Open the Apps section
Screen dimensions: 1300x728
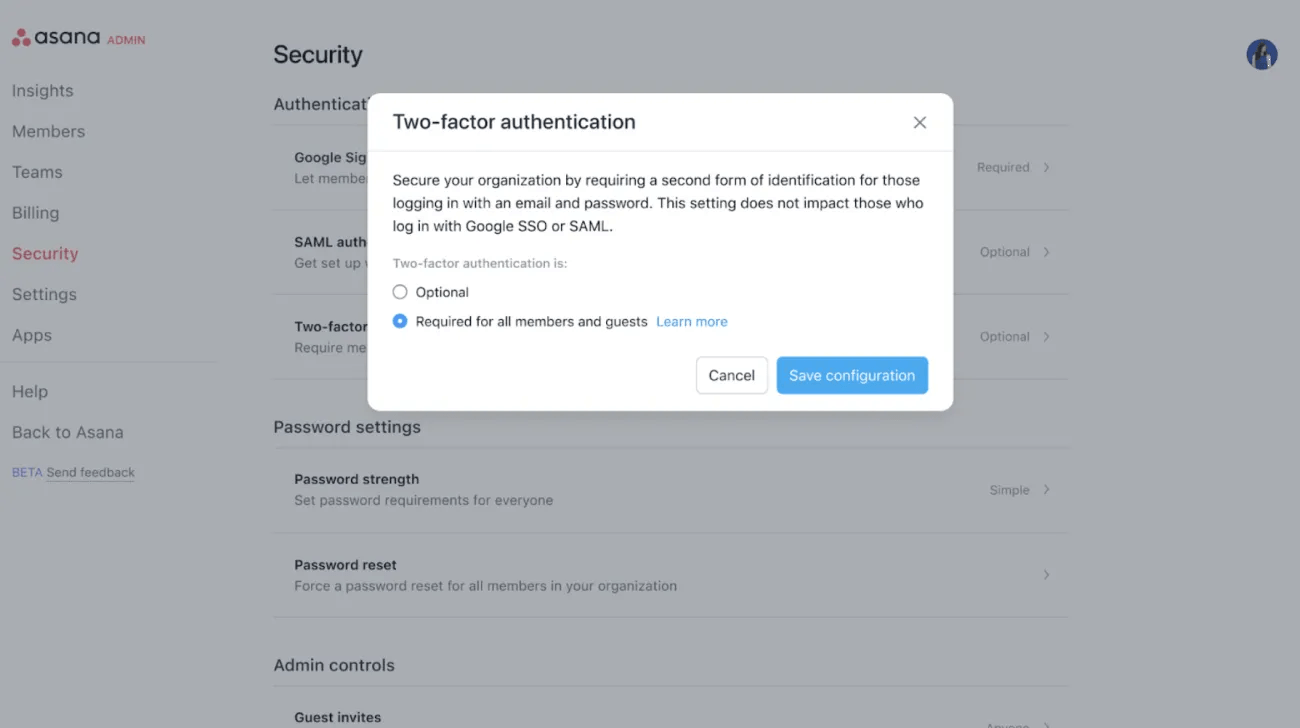tap(31, 335)
